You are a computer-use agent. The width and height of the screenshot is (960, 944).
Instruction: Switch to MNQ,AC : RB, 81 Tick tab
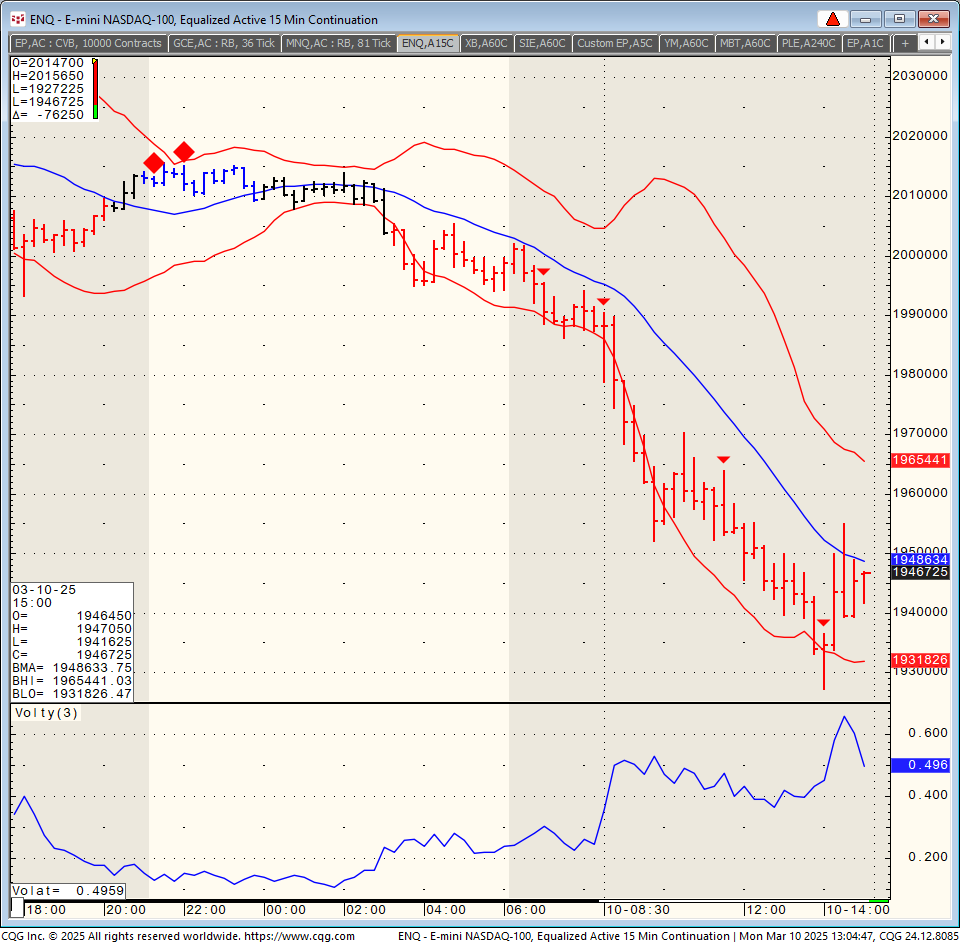338,43
